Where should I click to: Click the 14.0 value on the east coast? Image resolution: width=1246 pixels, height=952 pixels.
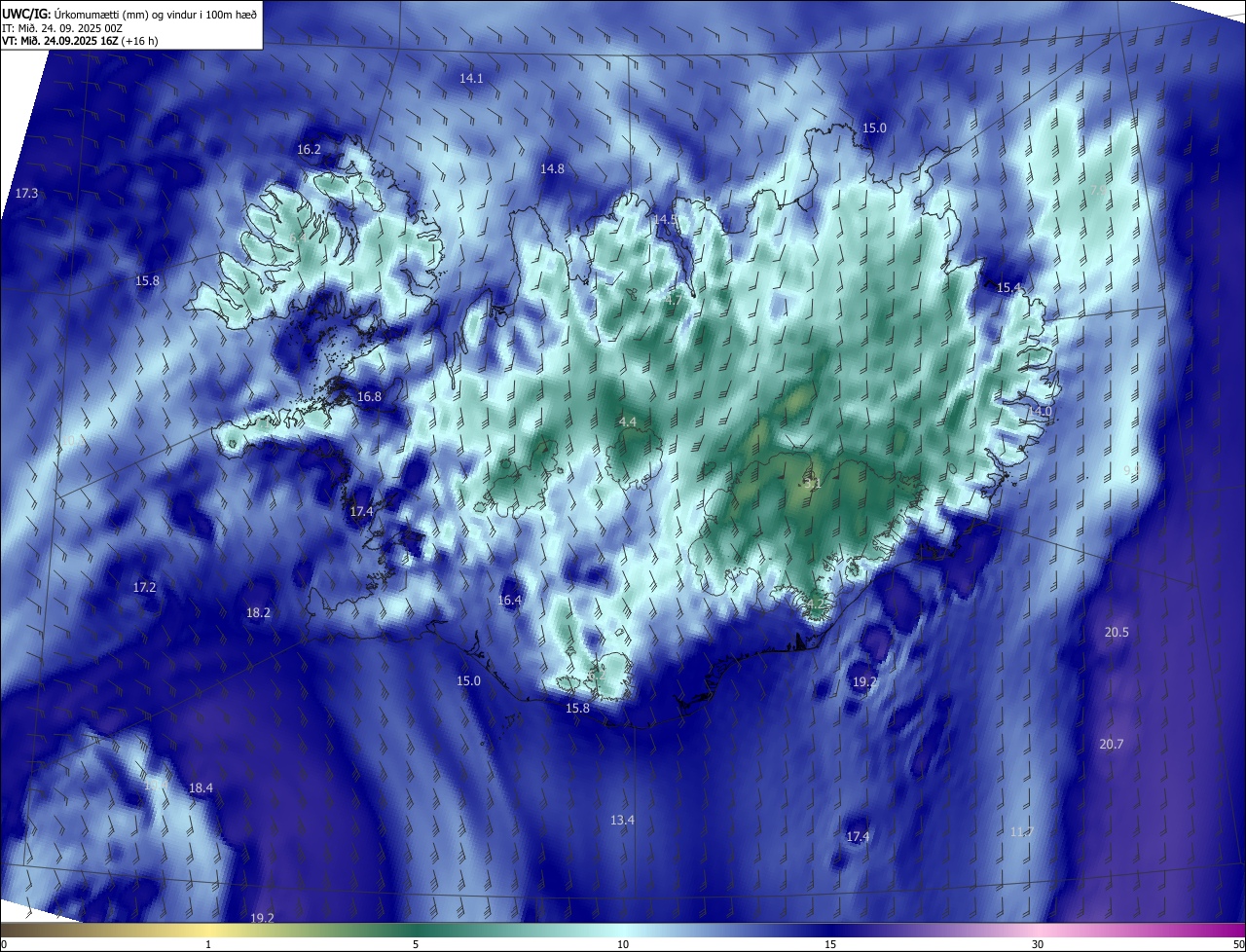tap(1040, 413)
